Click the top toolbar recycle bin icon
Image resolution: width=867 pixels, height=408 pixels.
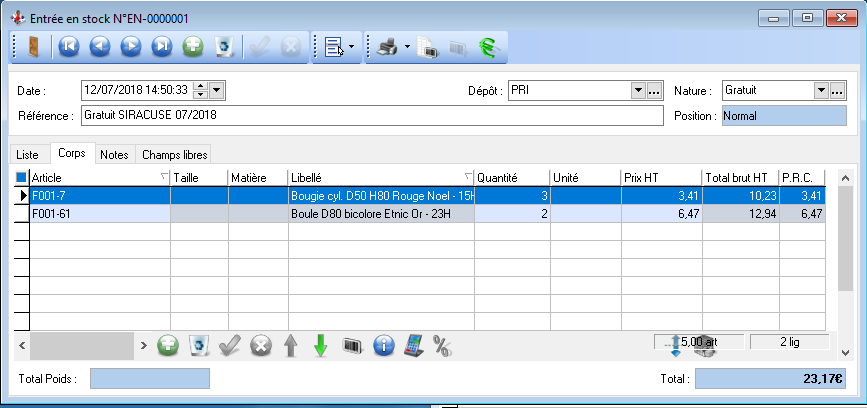pyautogui.click(x=225, y=46)
